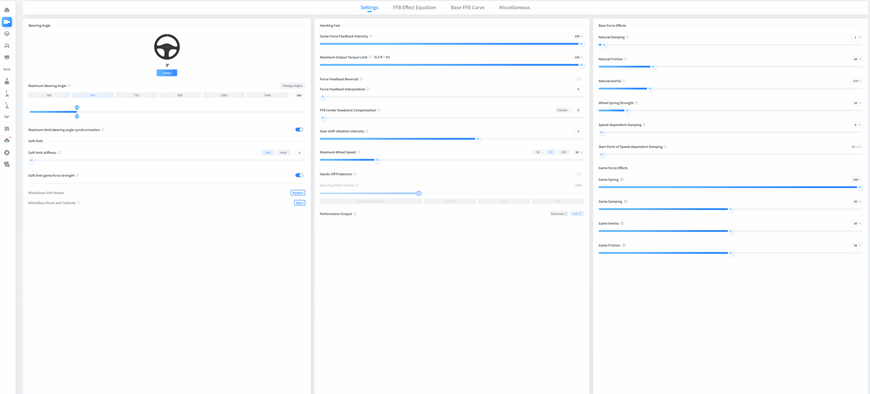Open the Base FFB Curve tab

coord(467,8)
